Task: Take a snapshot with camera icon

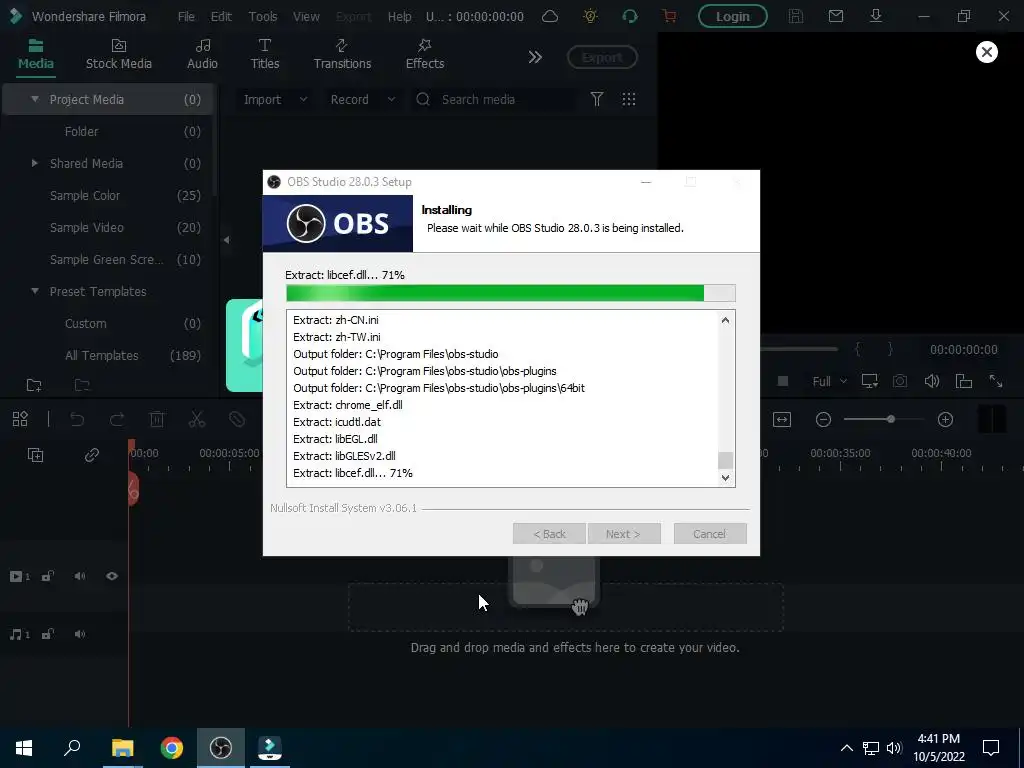Action: [x=900, y=381]
